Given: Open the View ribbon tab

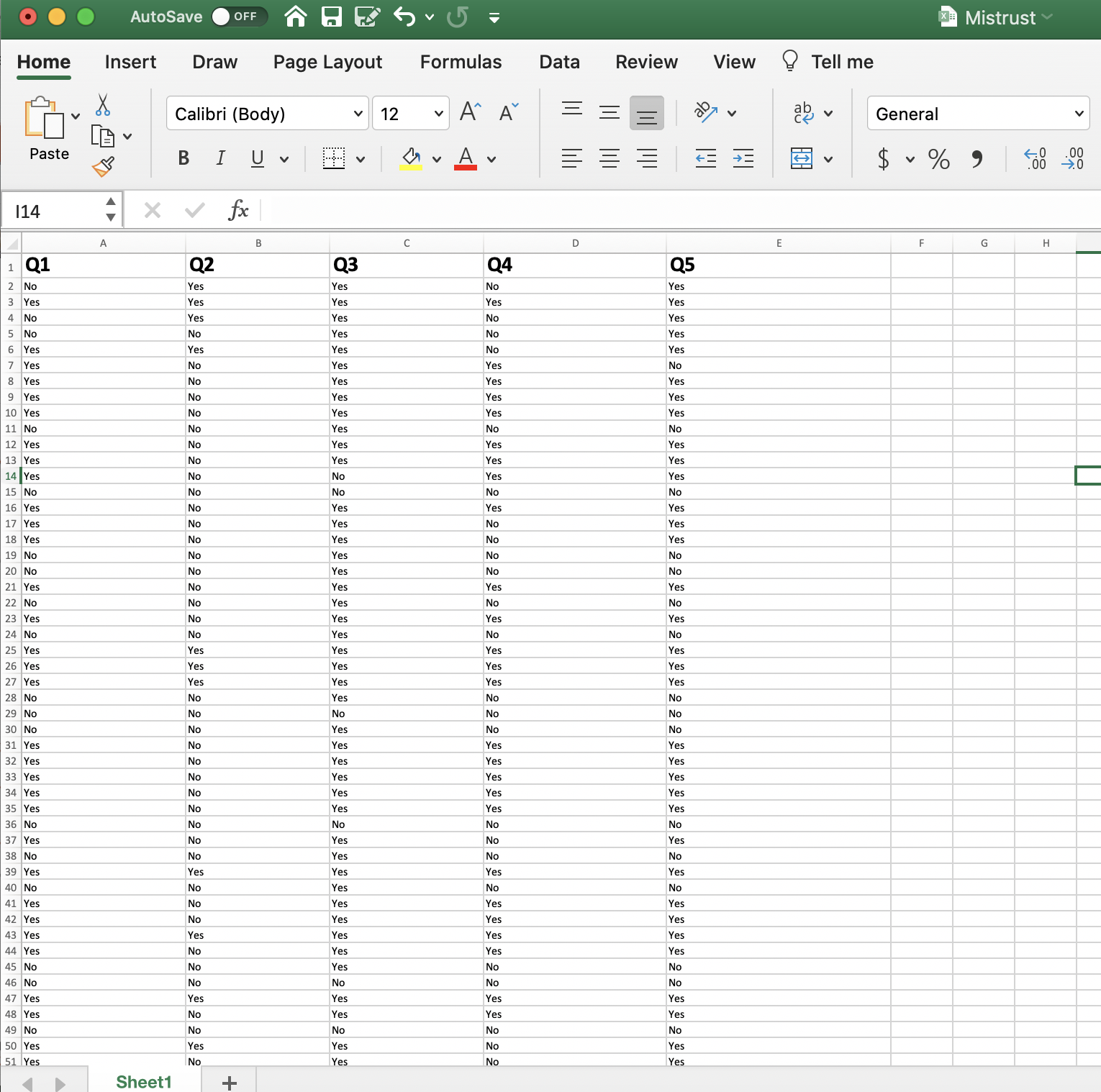Looking at the screenshot, I should 734,62.
